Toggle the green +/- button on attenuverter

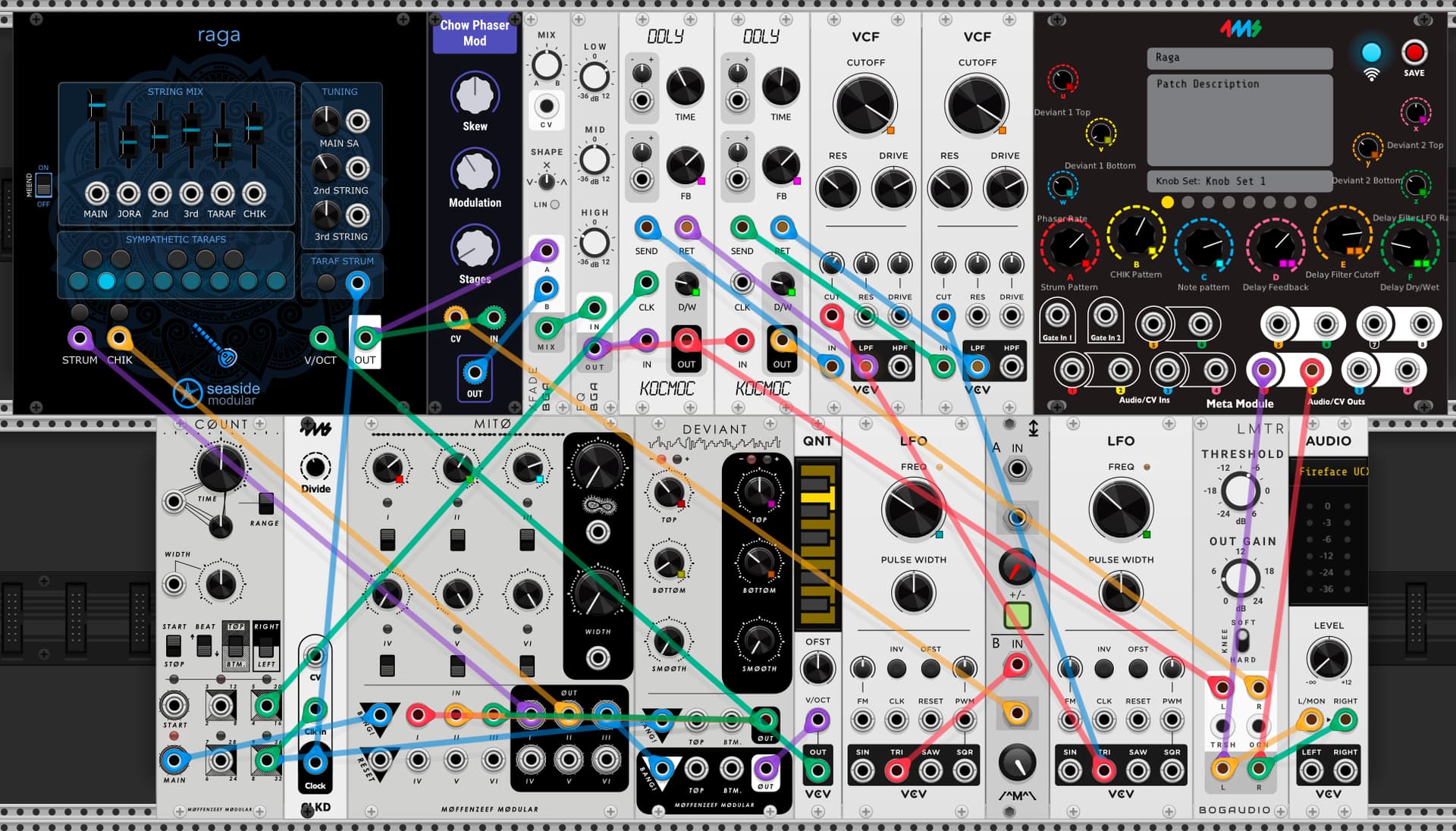(1017, 615)
